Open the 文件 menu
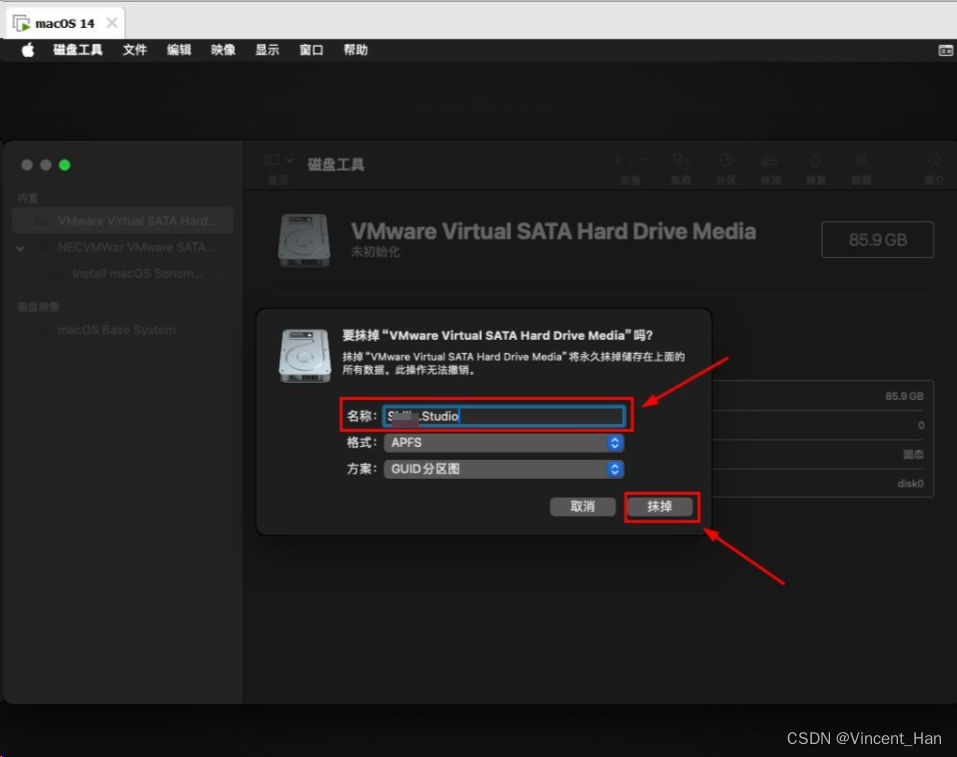Viewport: 957px width, 757px height. pyautogui.click(x=134, y=50)
